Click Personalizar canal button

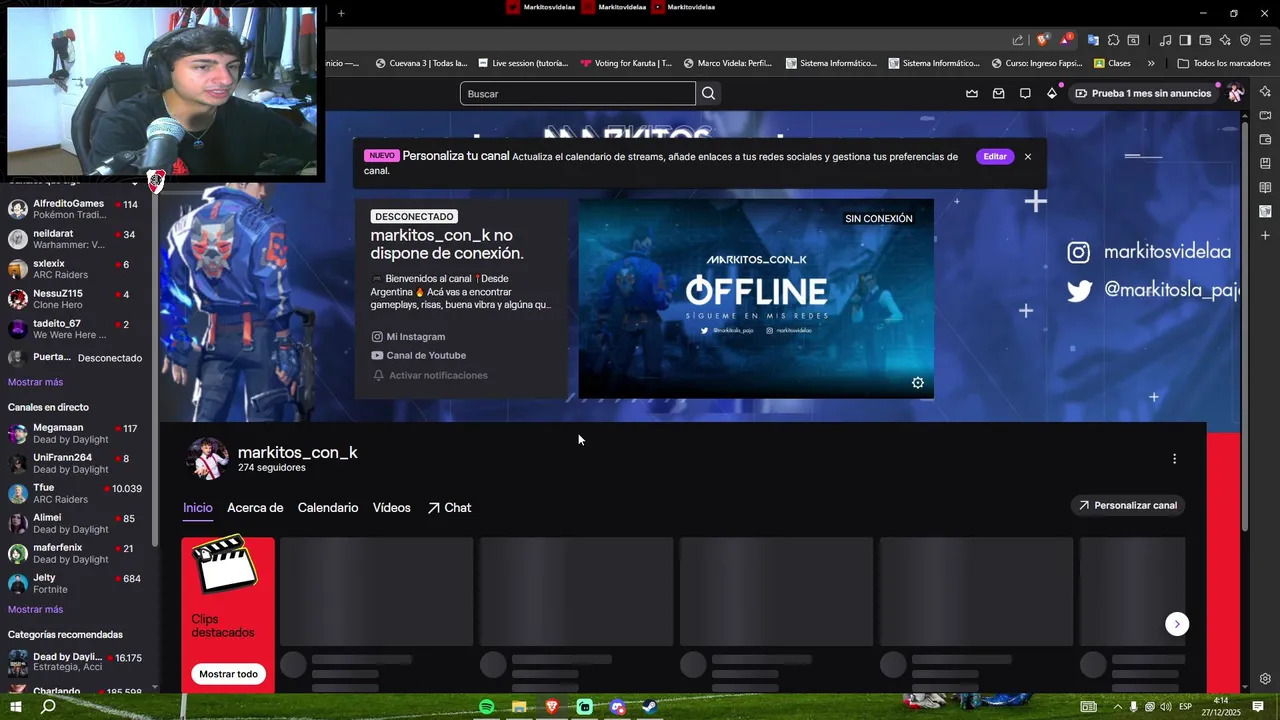click(x=1127, y=506)
